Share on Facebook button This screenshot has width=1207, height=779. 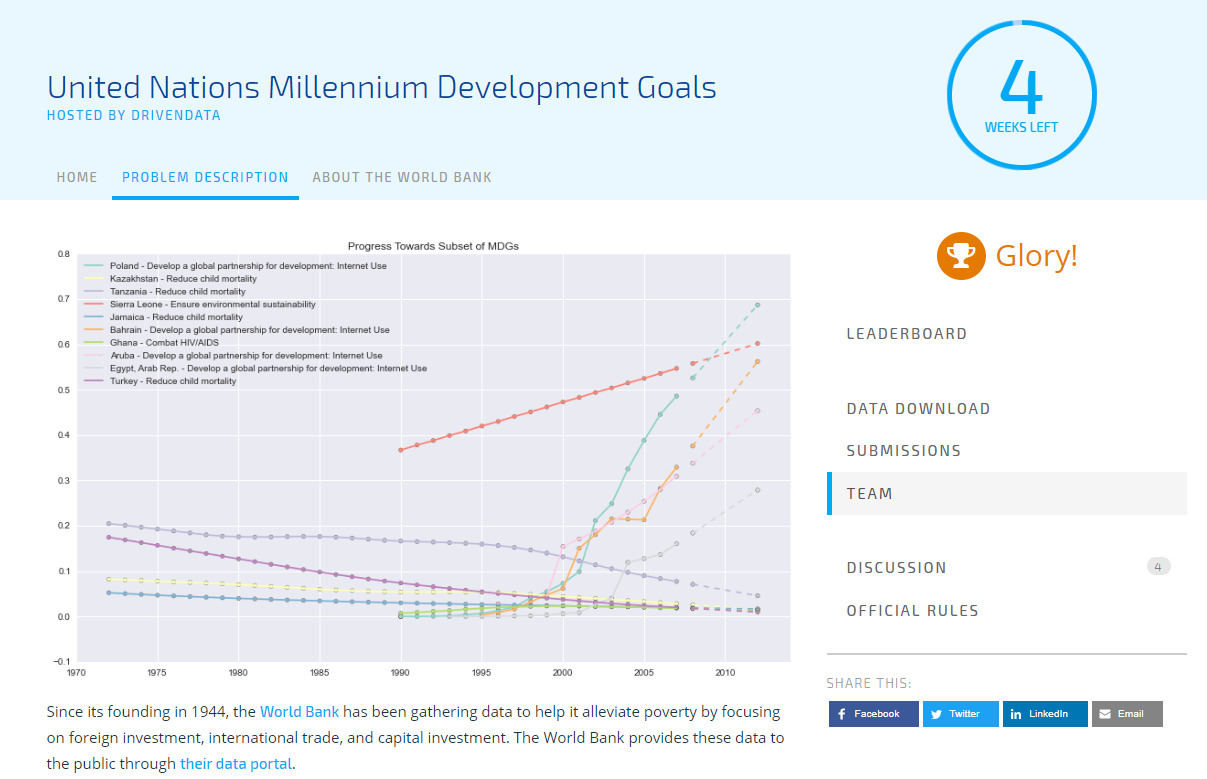873,714
